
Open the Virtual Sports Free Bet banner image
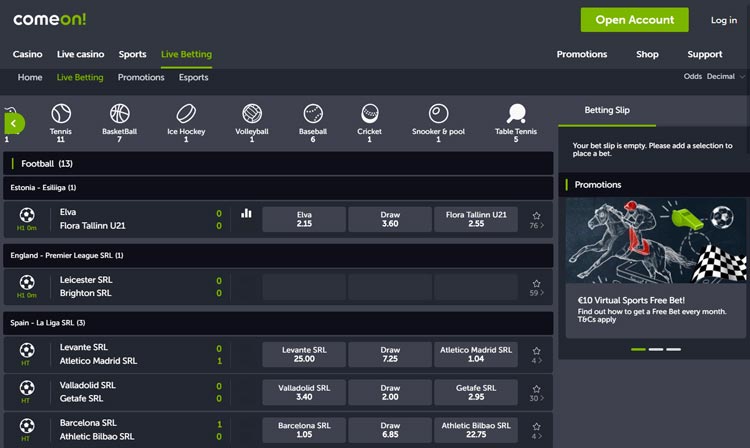click(x=656, y=240)
